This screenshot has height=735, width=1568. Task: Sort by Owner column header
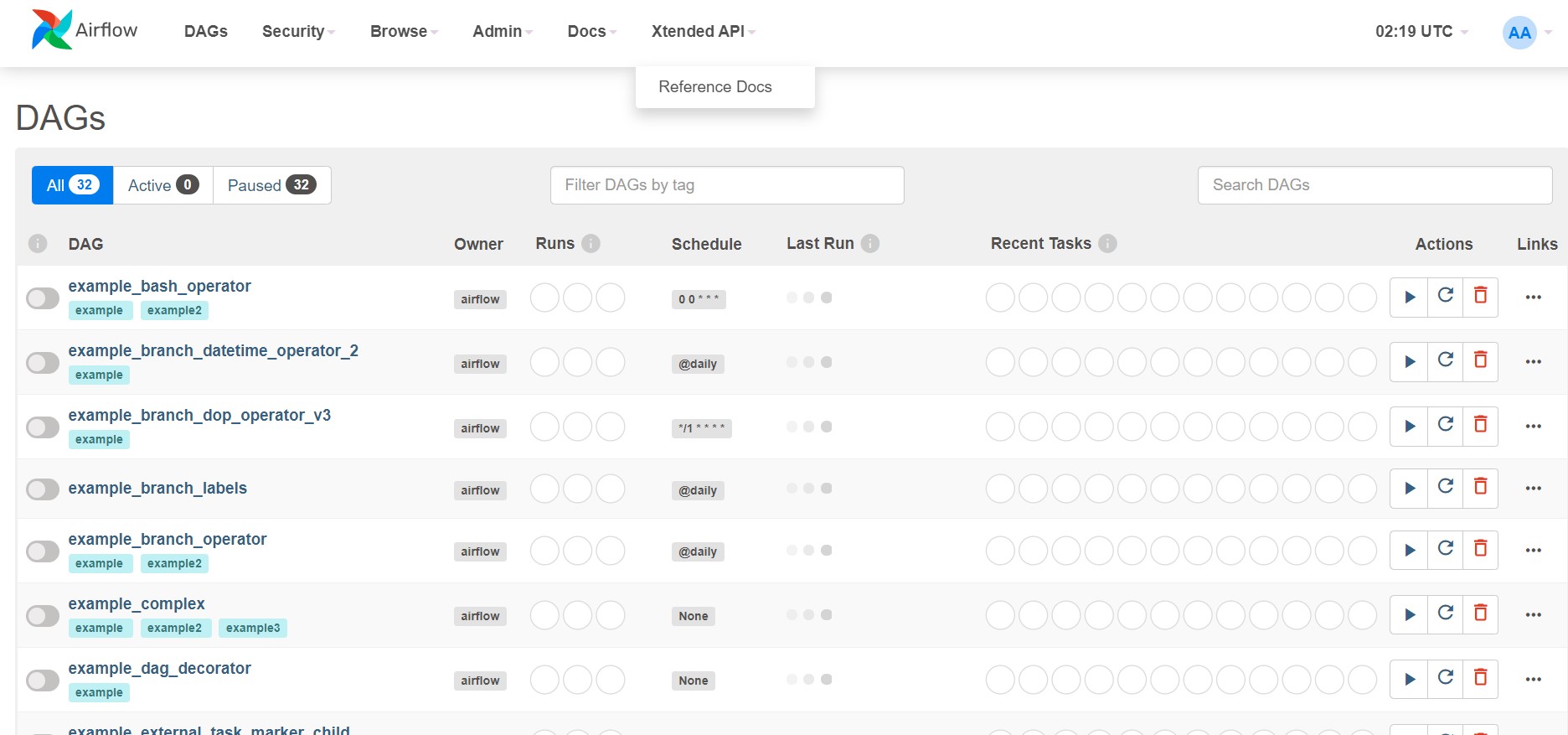pyautogui.click(x=478, y=244)
